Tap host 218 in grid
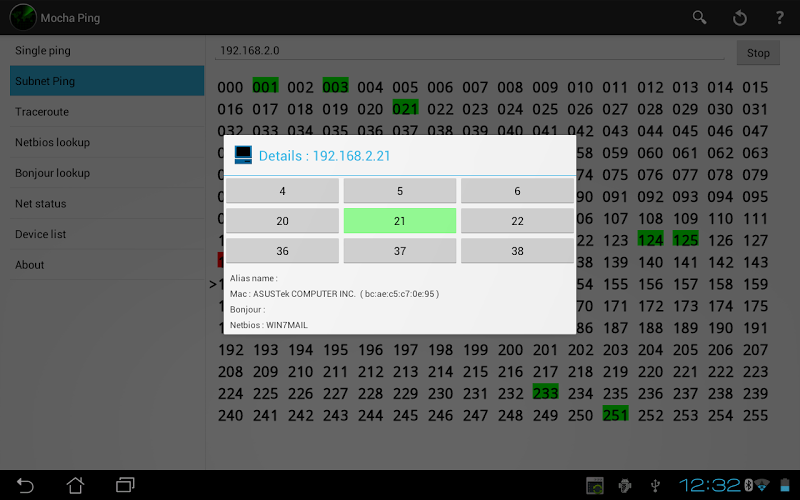The width and height of the screenshot is (800, 500). coord(581,372)
